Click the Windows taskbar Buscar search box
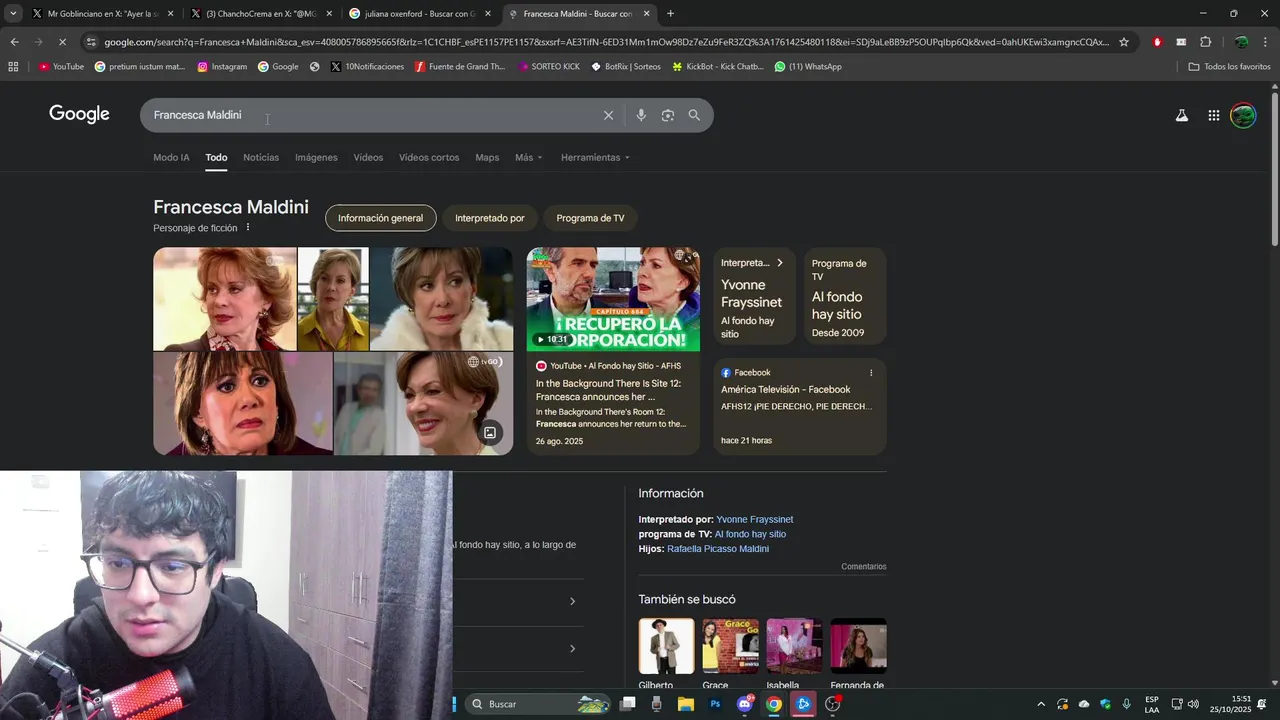Image resolution: width=1280 pixels, height=720 pixels. pos(540,704)
